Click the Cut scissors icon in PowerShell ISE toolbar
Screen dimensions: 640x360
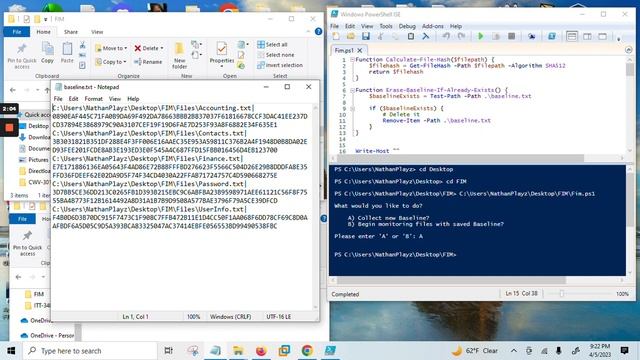click(x=380, y=36)
